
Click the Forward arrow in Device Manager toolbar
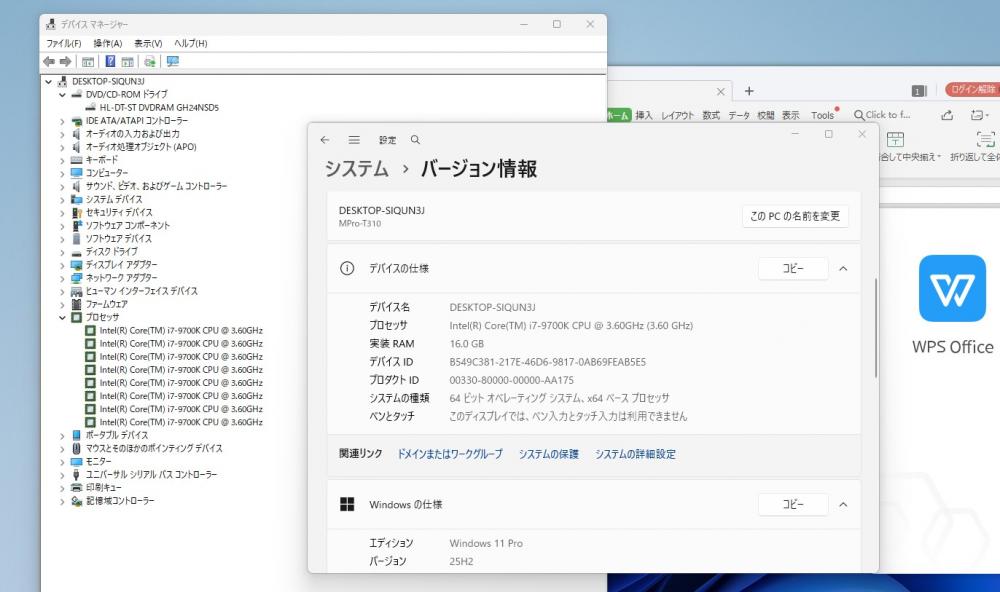click(x=65, y=61)
